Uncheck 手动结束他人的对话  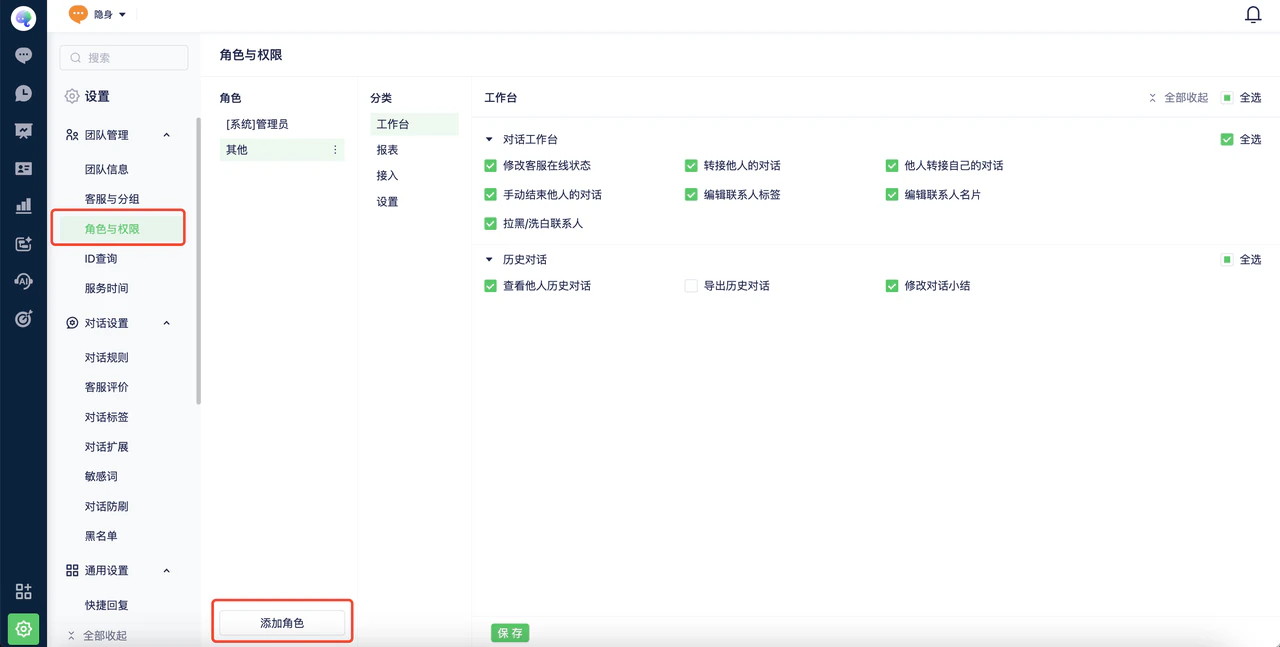490,195
